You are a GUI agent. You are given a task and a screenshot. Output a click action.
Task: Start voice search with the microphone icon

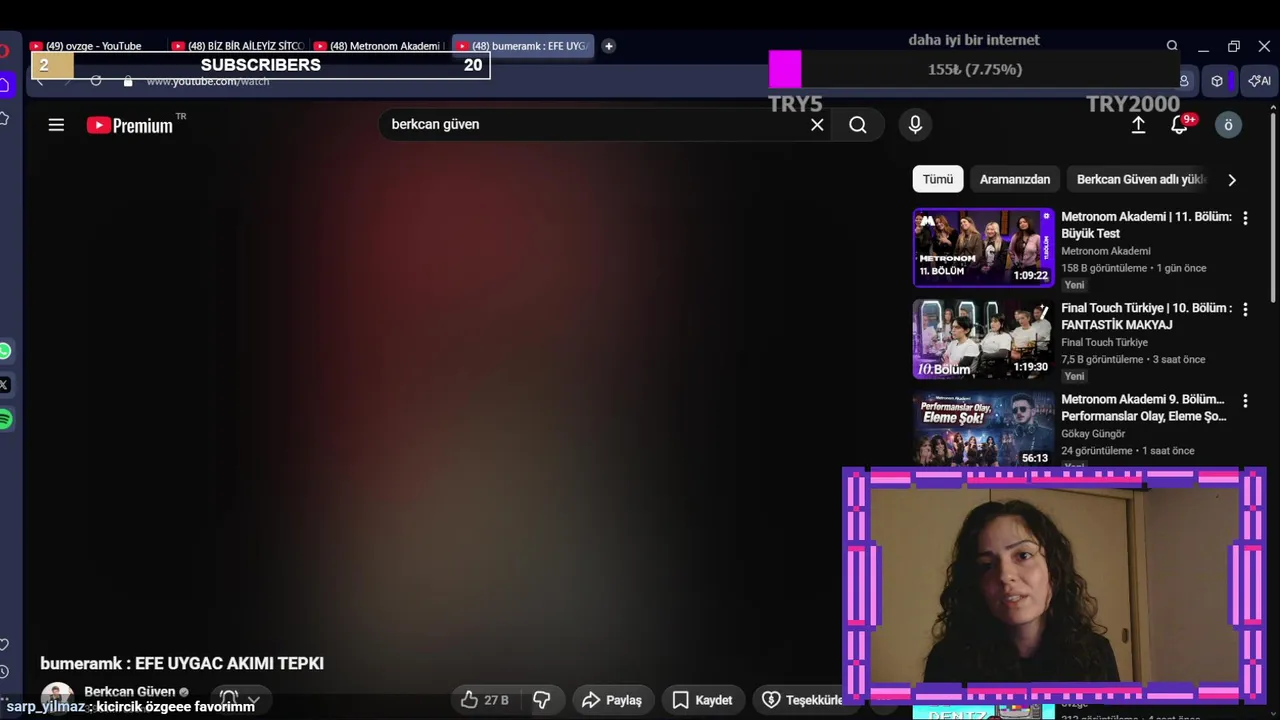tap(914, 124)
